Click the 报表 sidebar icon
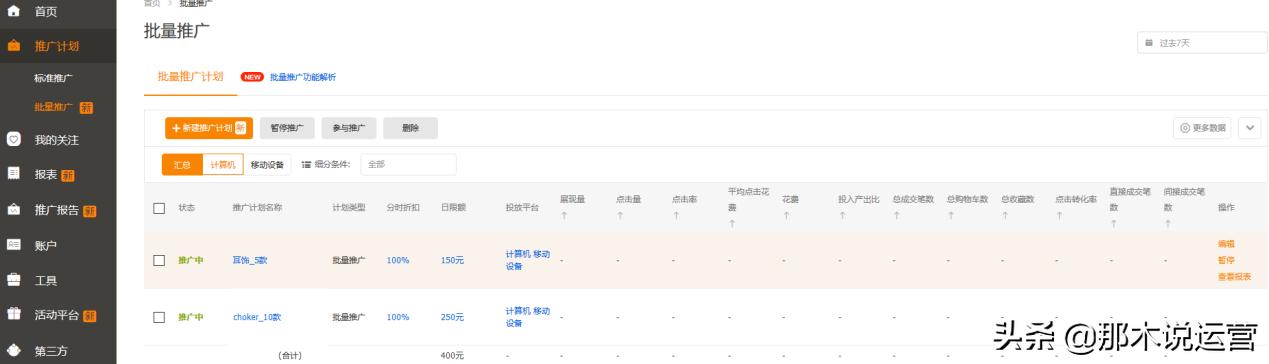The width and height of the screenshot is (1269, 364). 13,174
